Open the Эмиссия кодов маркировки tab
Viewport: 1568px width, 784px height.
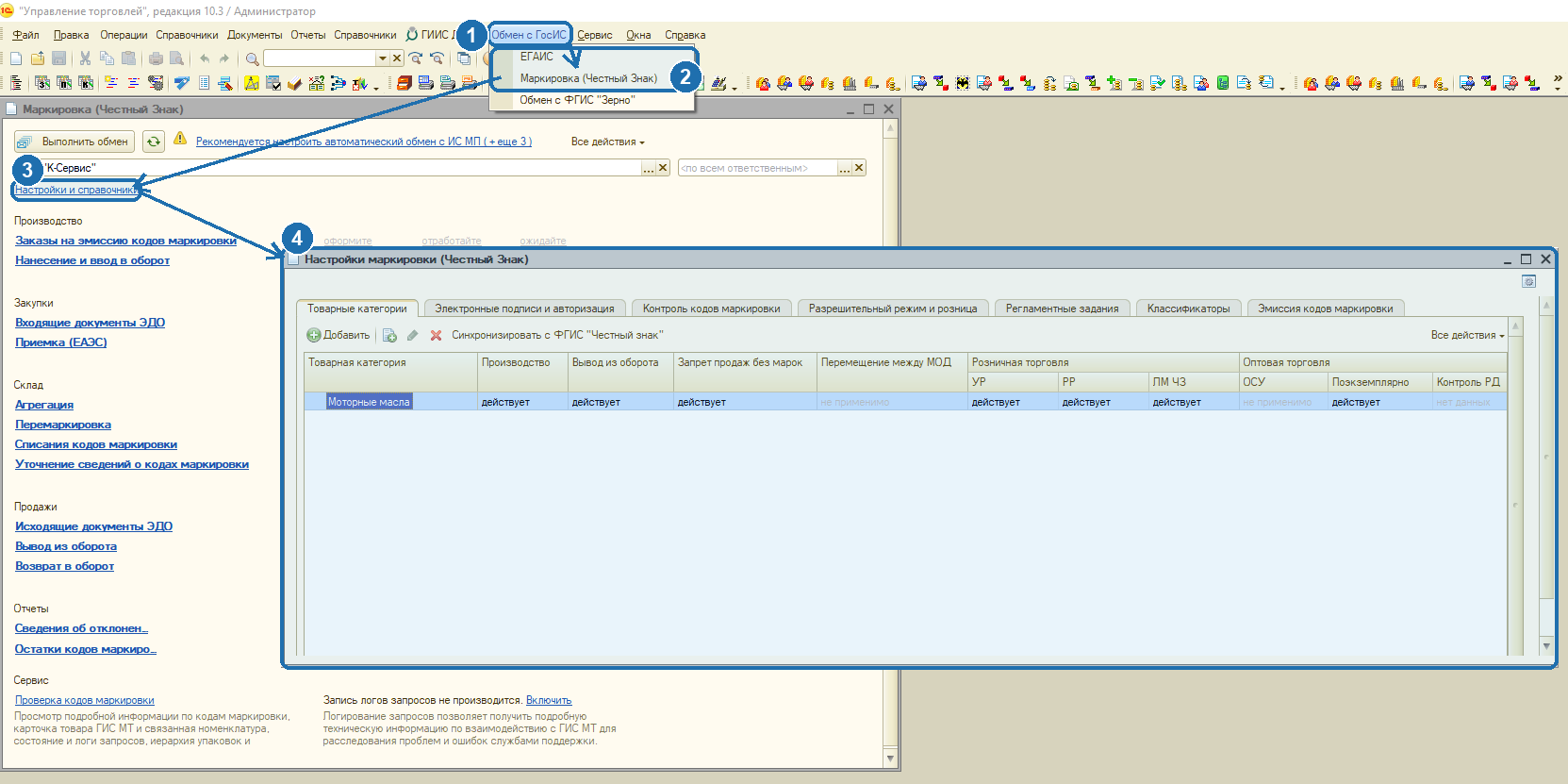[x=1326, y=309]
